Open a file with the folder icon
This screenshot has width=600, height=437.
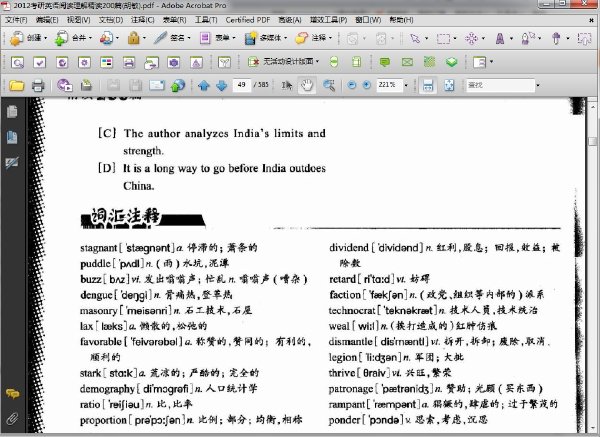click(x=16, y=85)
